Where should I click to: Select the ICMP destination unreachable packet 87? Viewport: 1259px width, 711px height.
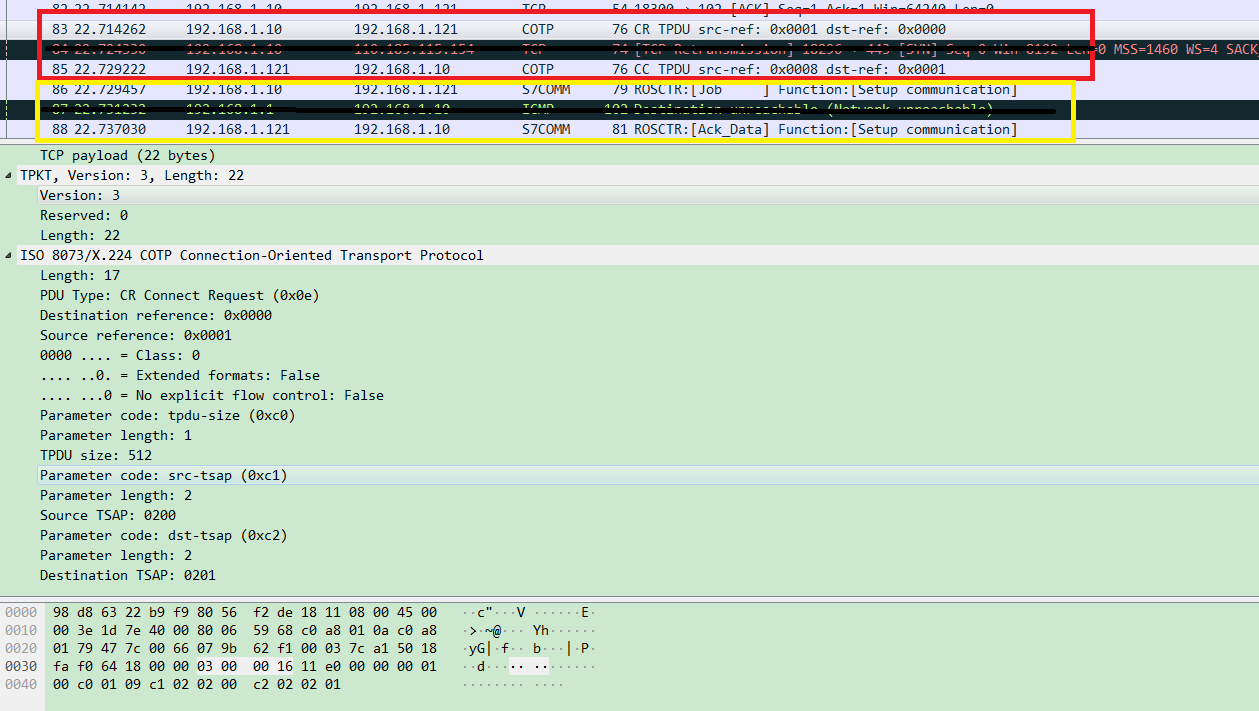pos(300,109)
